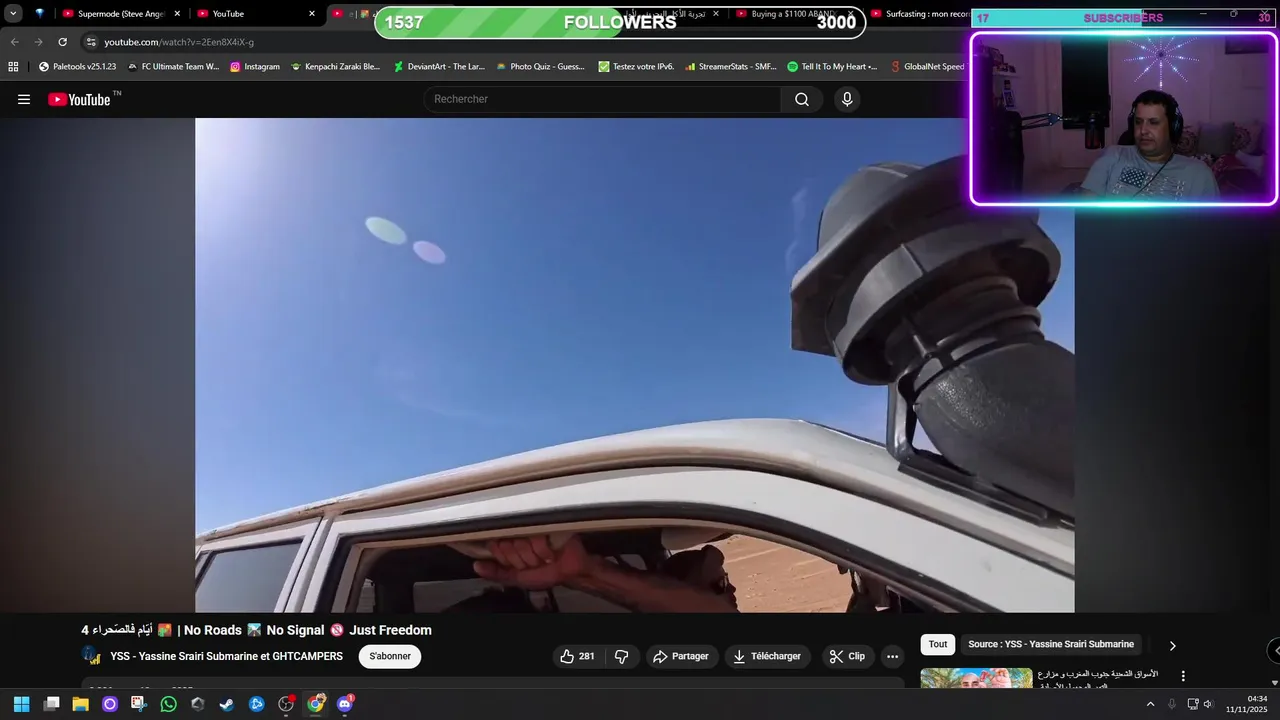Start voice search with the microphone
The width and height of the screenshot is (1280, 720).
point(847,99)
